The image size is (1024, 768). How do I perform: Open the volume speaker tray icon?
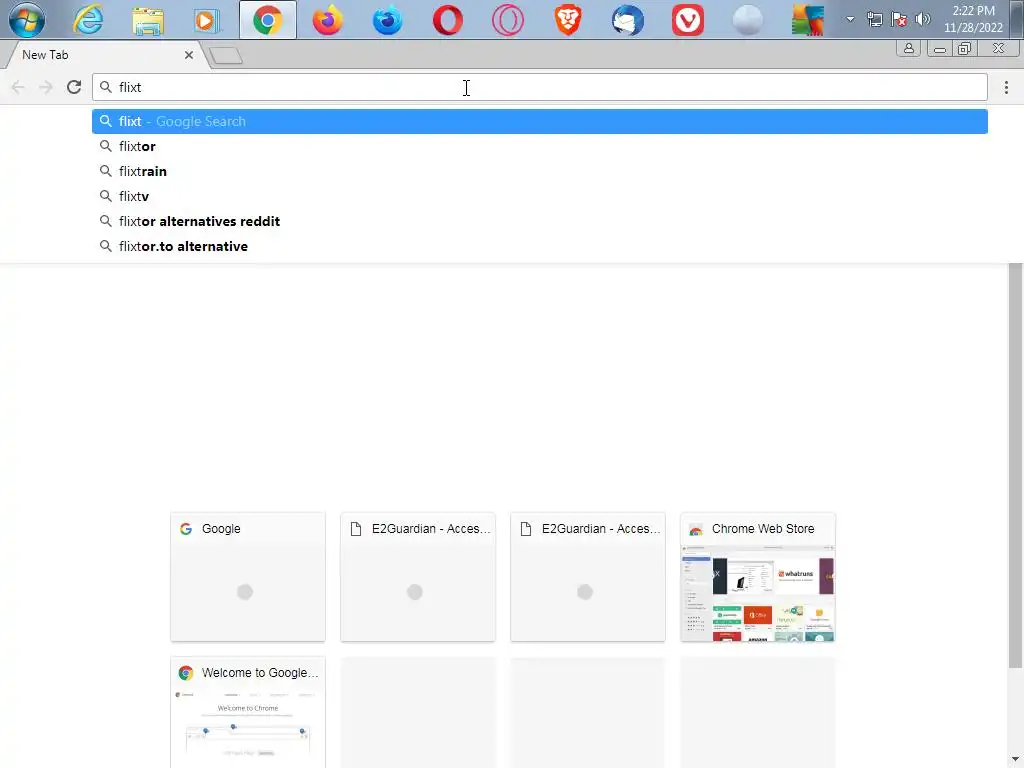pos(922,20)
